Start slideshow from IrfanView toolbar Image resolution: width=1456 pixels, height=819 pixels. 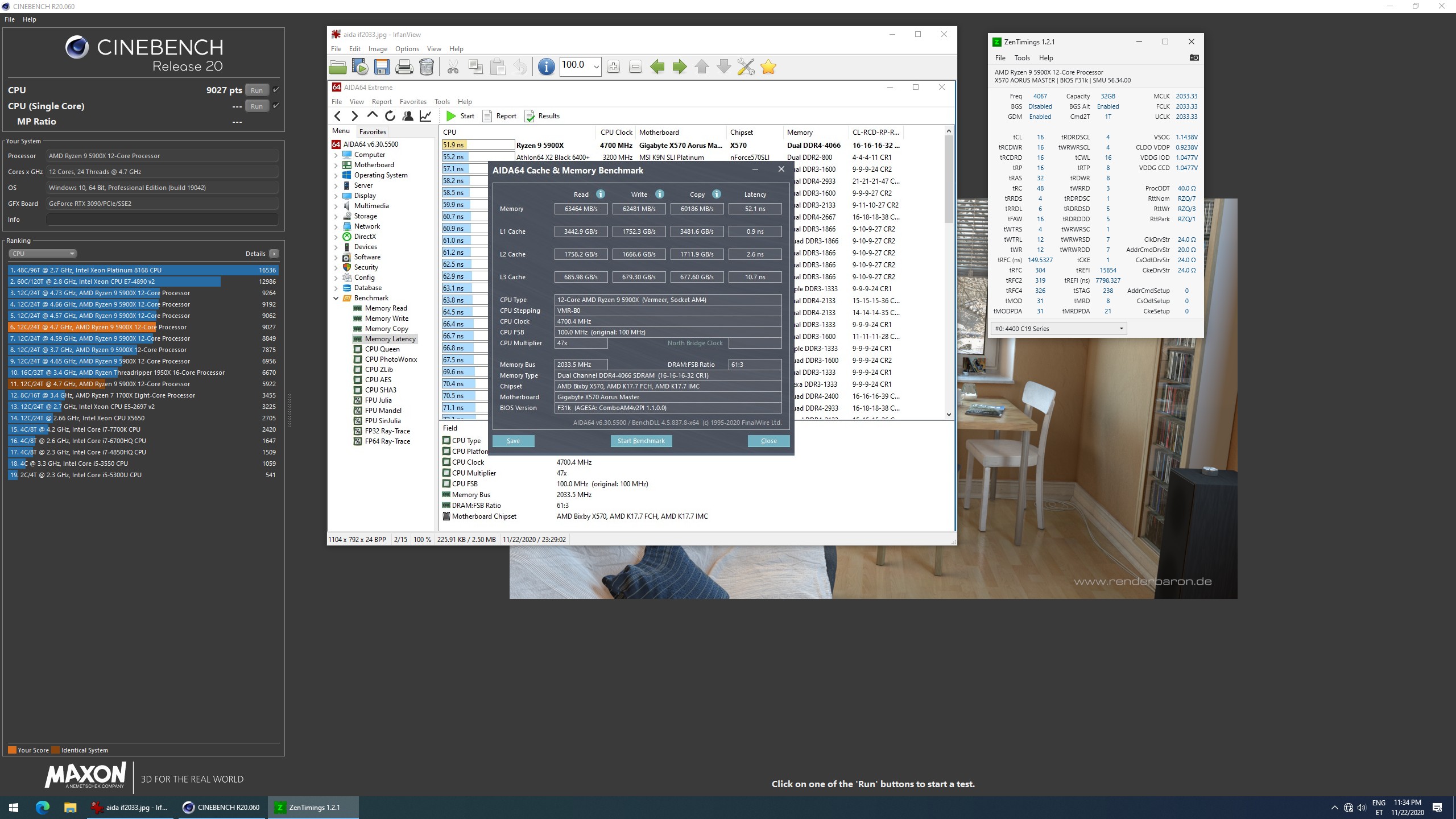(x=360, y=67)
